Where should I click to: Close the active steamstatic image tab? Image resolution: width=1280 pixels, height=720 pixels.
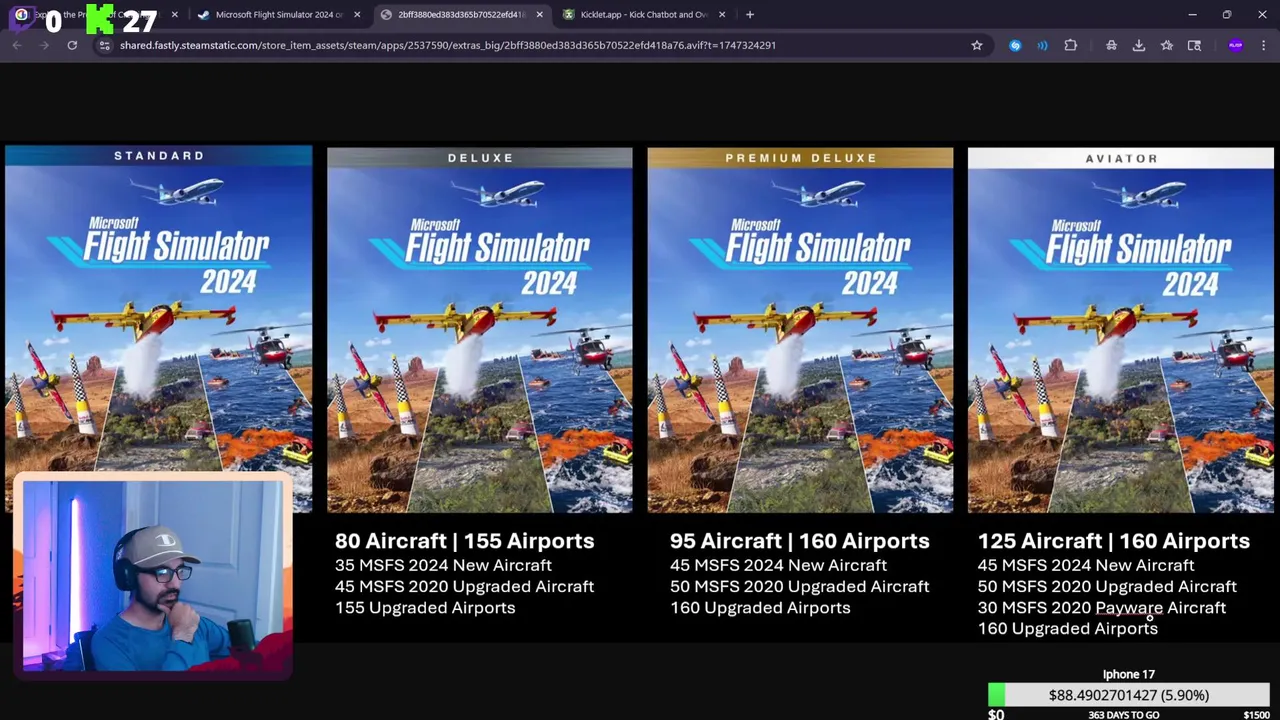click(x=539, y=14)
